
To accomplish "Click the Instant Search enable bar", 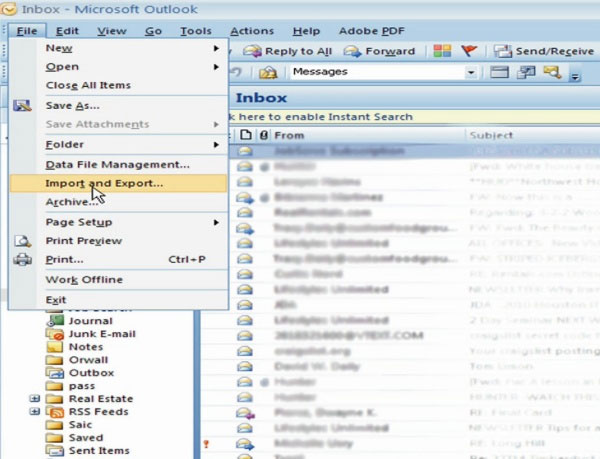I will (414, 117).
